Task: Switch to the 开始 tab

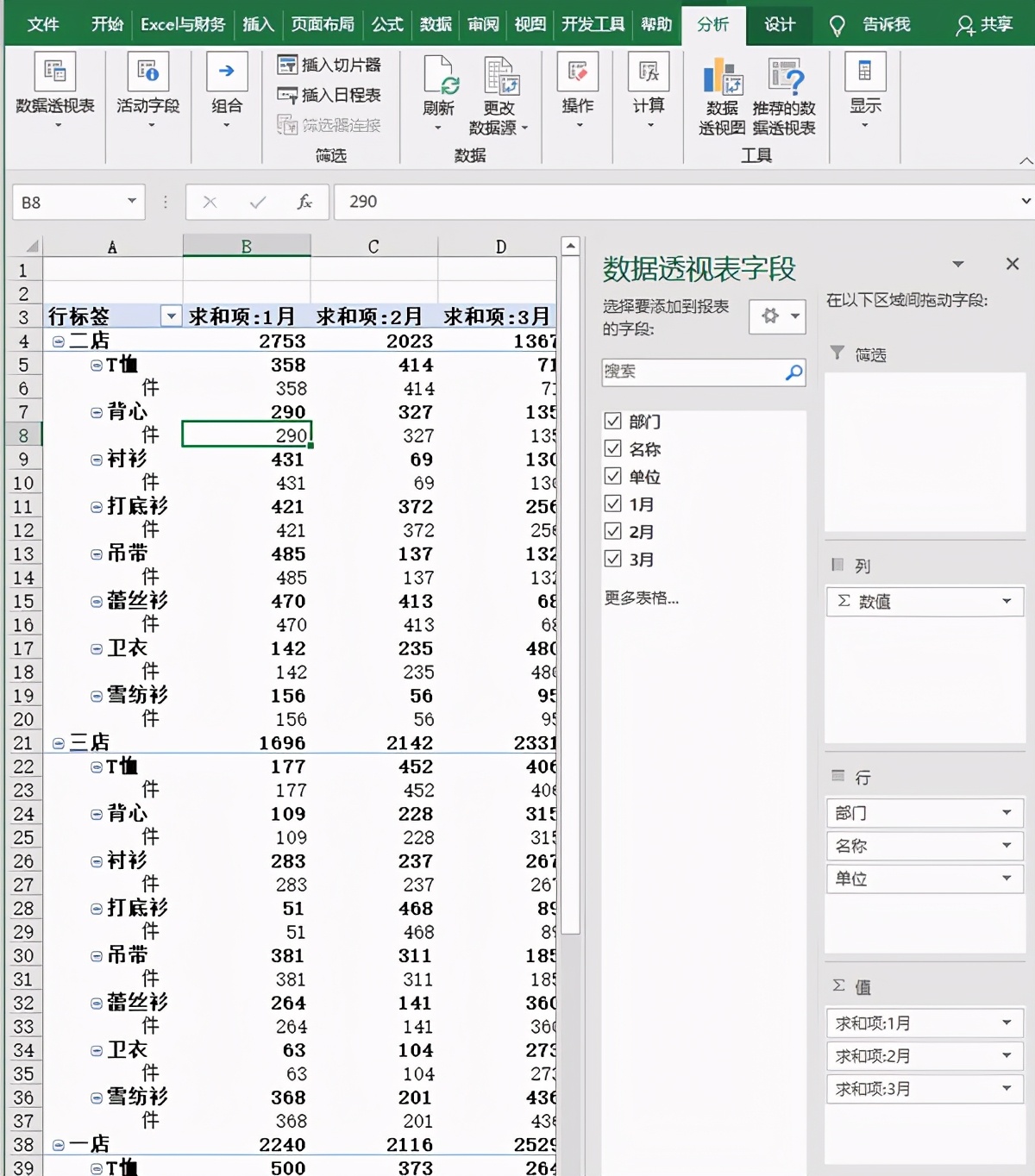Action: [x=108, y=24]
